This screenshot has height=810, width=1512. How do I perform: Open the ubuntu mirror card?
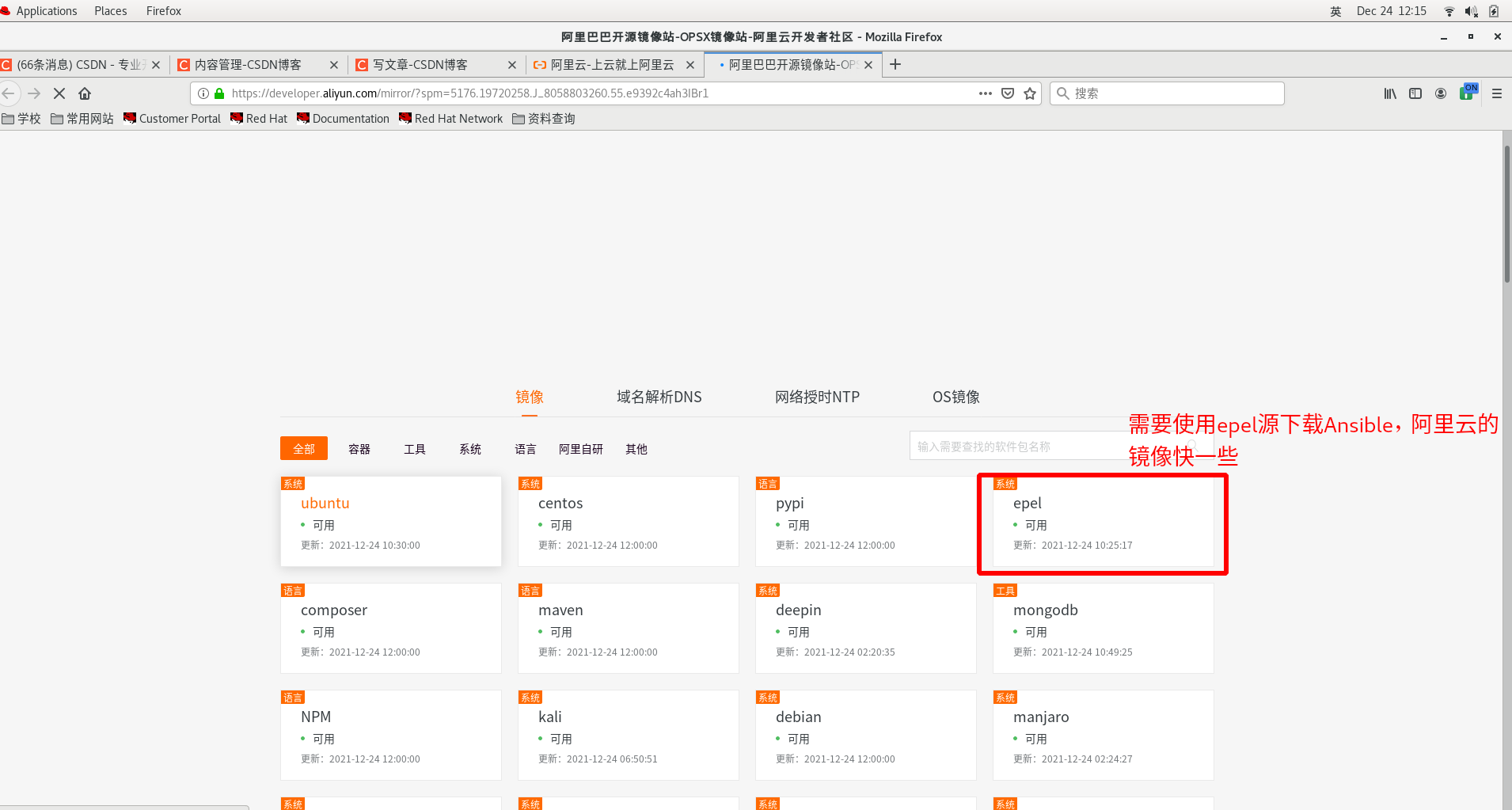click(391, 521)
